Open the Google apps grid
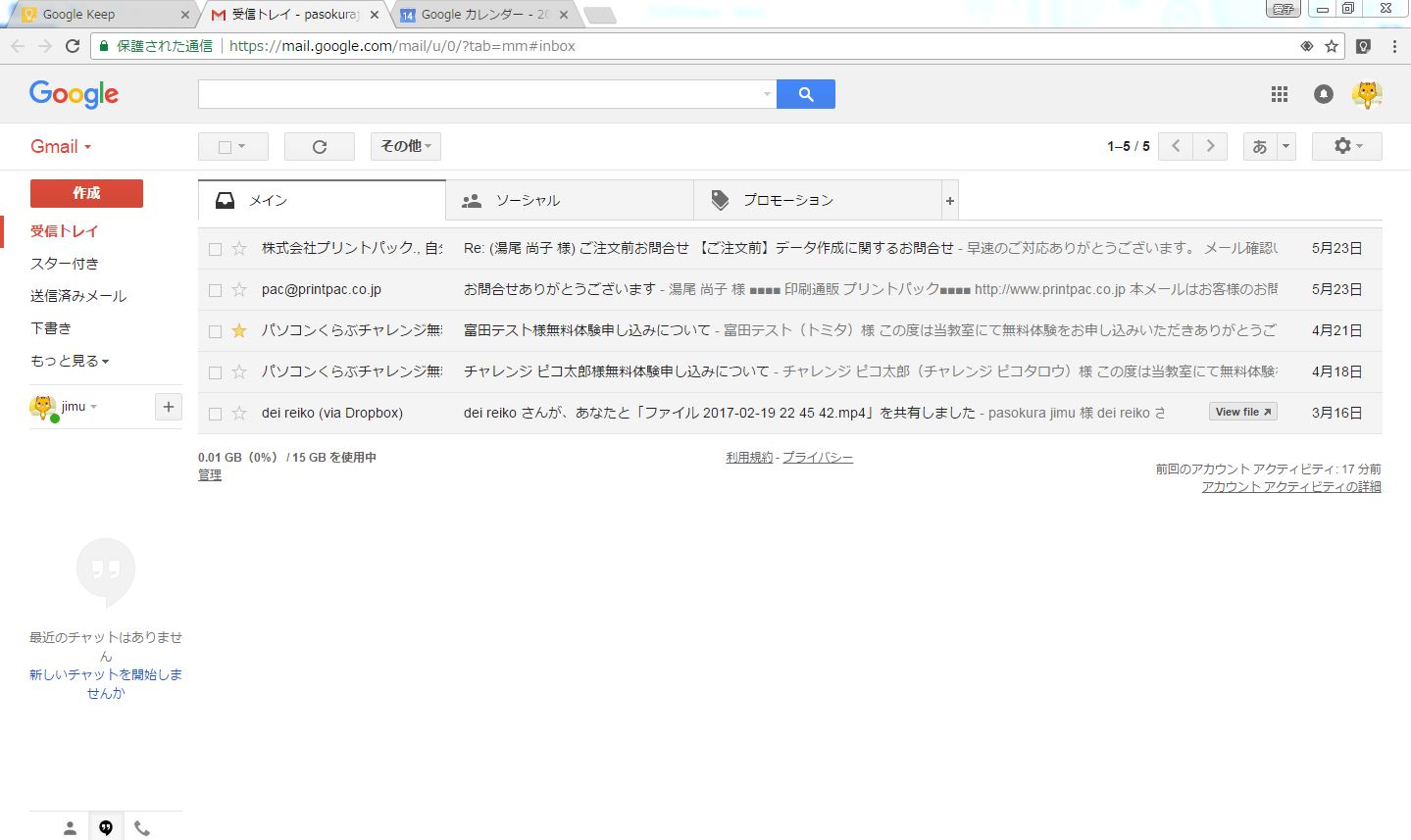This screenshot has height=840, width=1411. click(1280, 94)
